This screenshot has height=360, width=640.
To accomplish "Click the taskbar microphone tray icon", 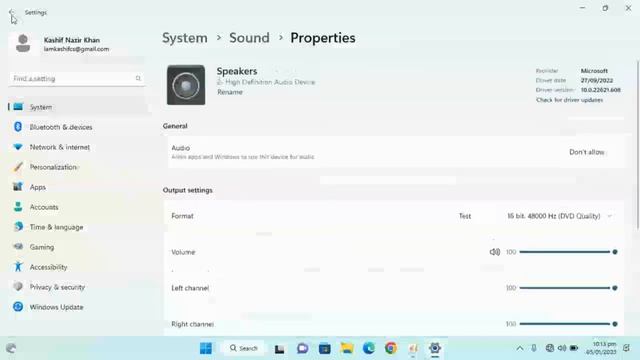I will [534, 348].
